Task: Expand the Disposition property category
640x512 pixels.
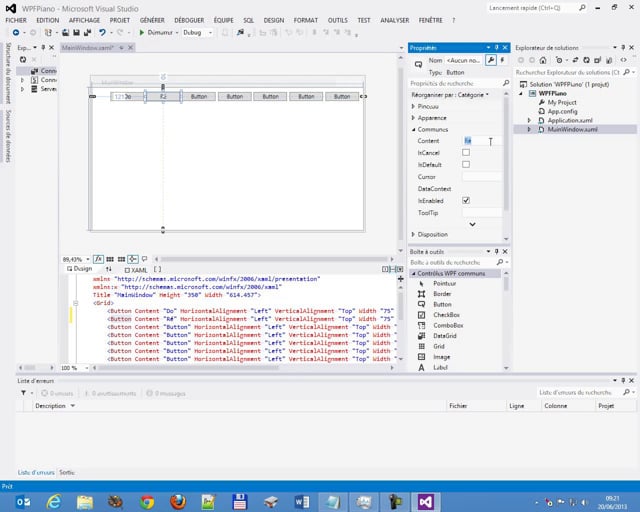Action: click(413, 234)
